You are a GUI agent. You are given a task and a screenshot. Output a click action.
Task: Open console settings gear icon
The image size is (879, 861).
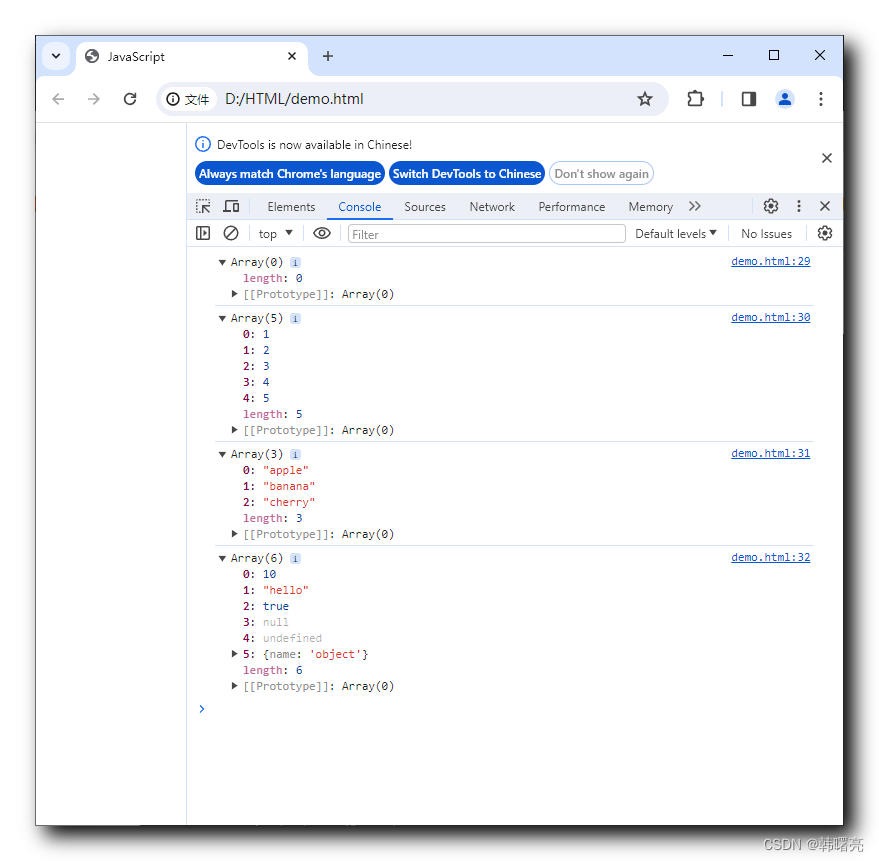825,233
